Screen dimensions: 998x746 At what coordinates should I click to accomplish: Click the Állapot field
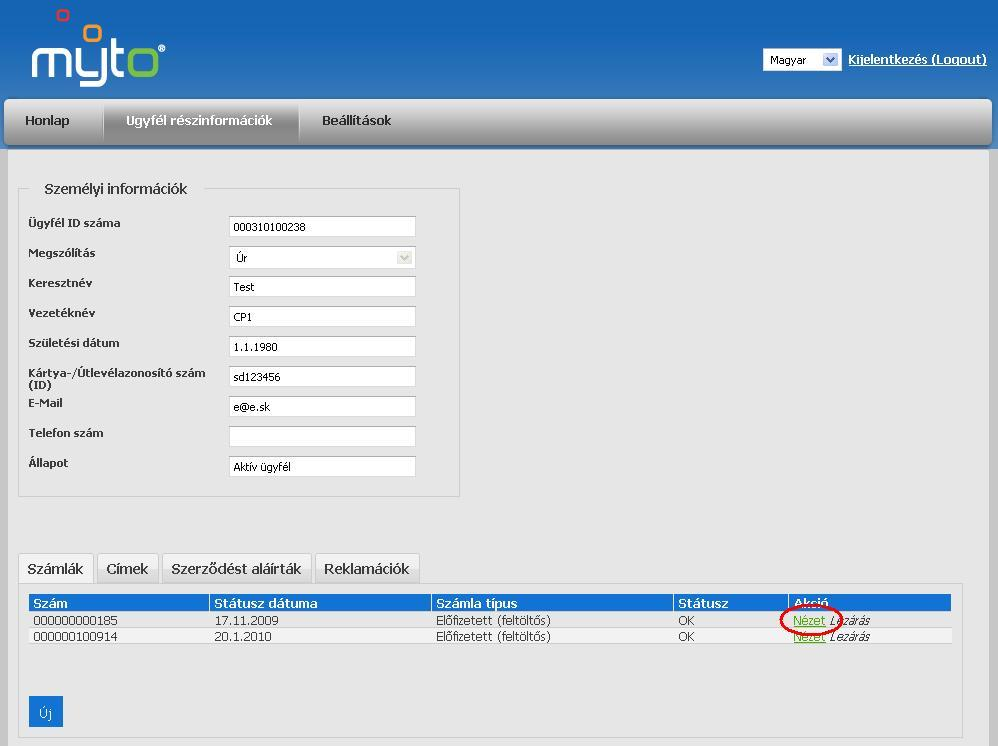click(322, 466)
